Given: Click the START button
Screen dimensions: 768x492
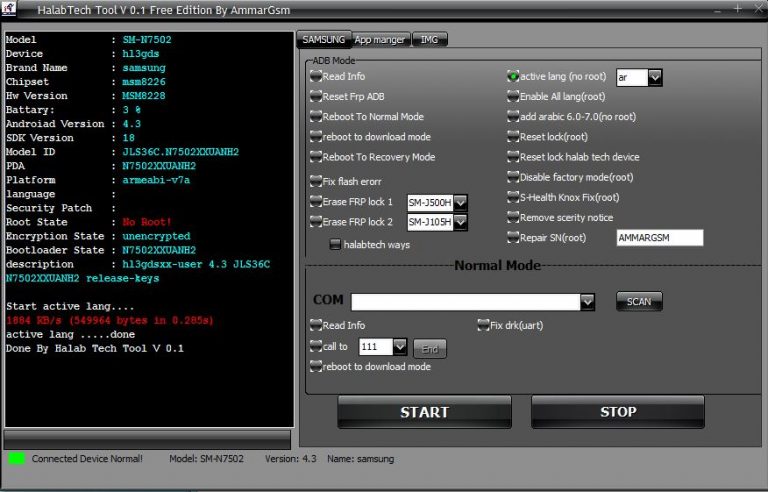Looking at the screenshot, I should [424, 412].
